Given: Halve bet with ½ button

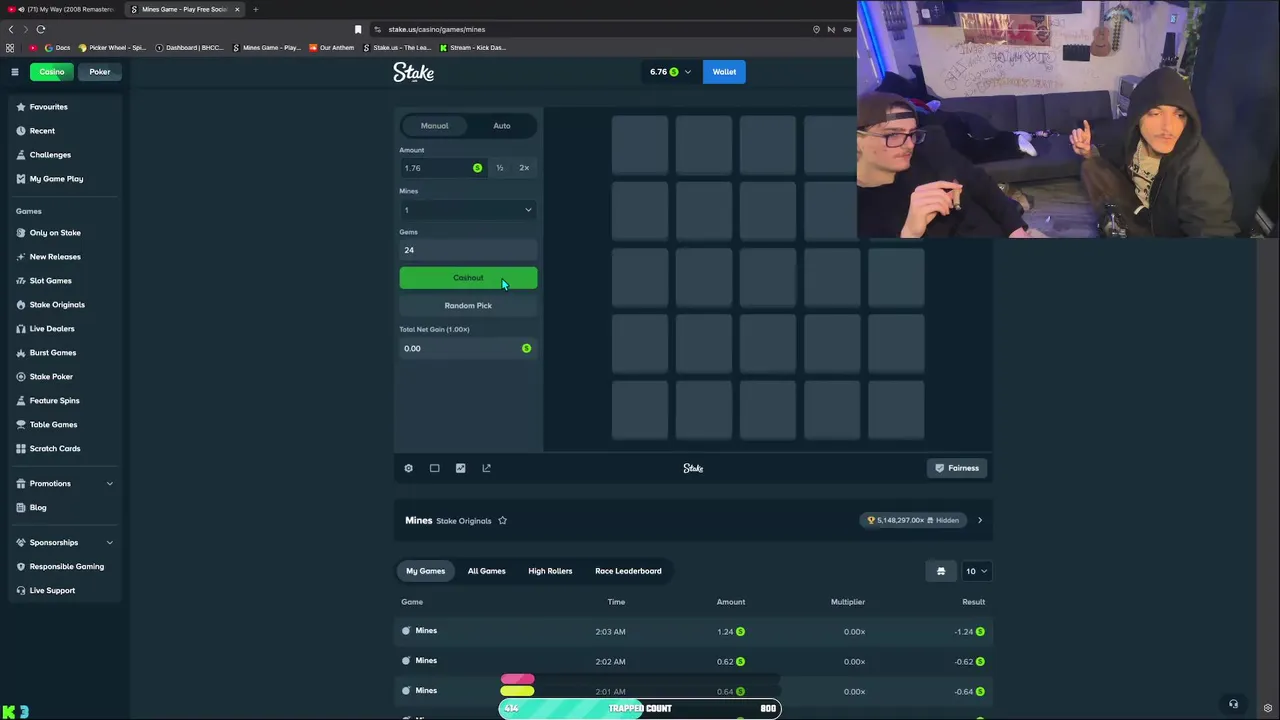Looking at the screenshot, I should [x=500, y=168].
